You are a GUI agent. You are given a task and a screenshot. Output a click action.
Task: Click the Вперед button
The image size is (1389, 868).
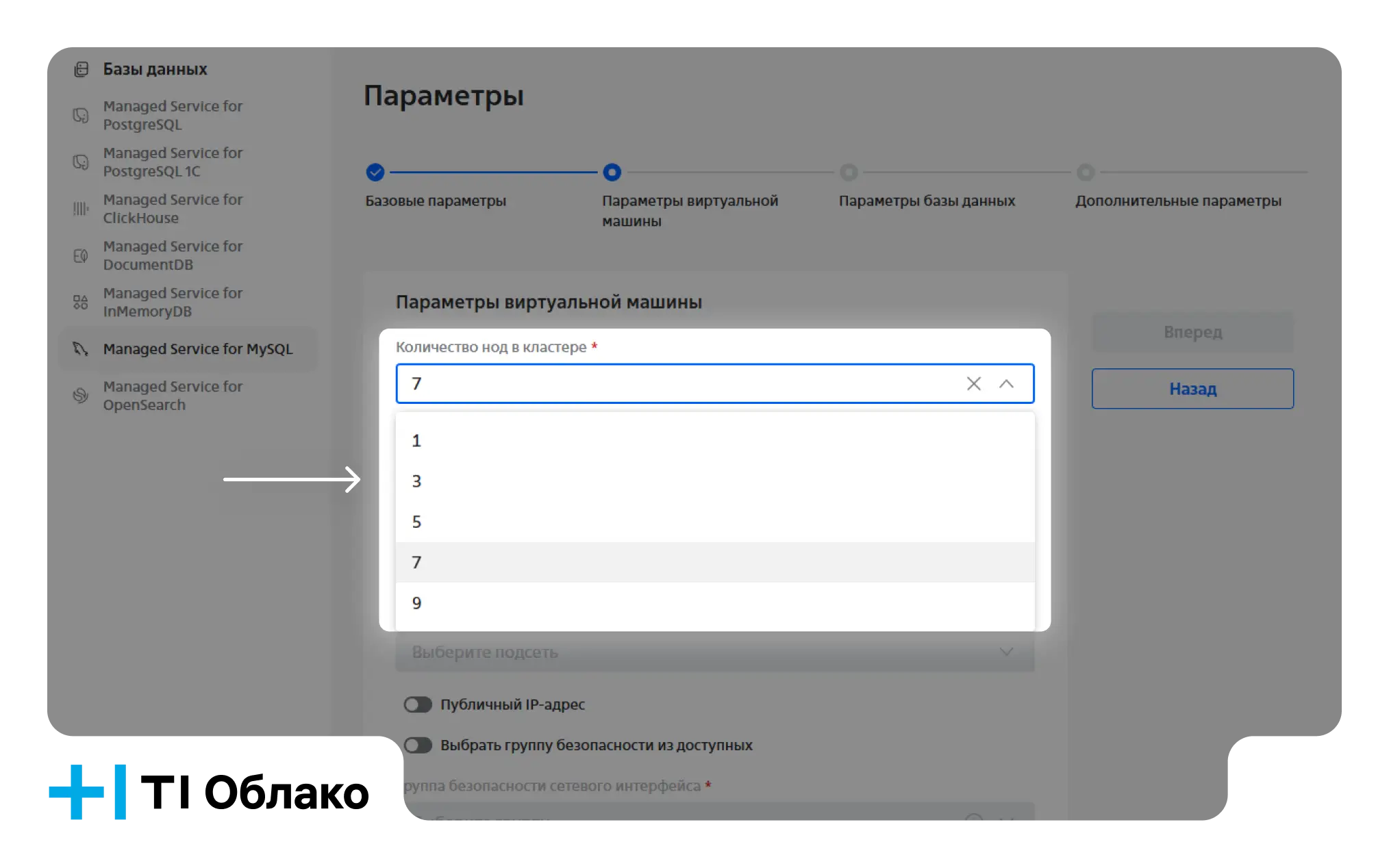tap(1192, 332)
